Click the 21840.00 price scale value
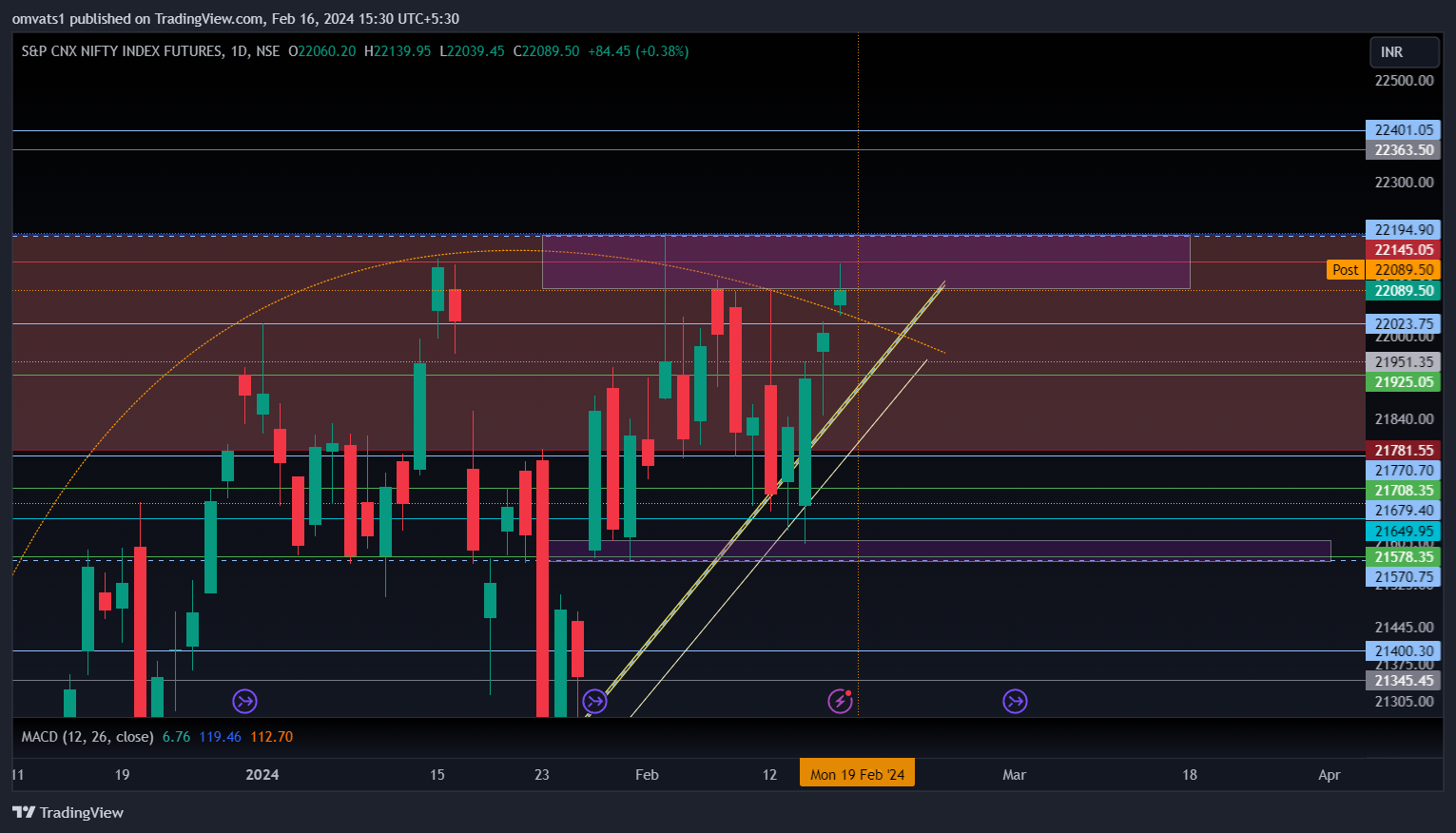Image resolution: width=1456 pixels, height=833 pixels. click(1404, 419)
